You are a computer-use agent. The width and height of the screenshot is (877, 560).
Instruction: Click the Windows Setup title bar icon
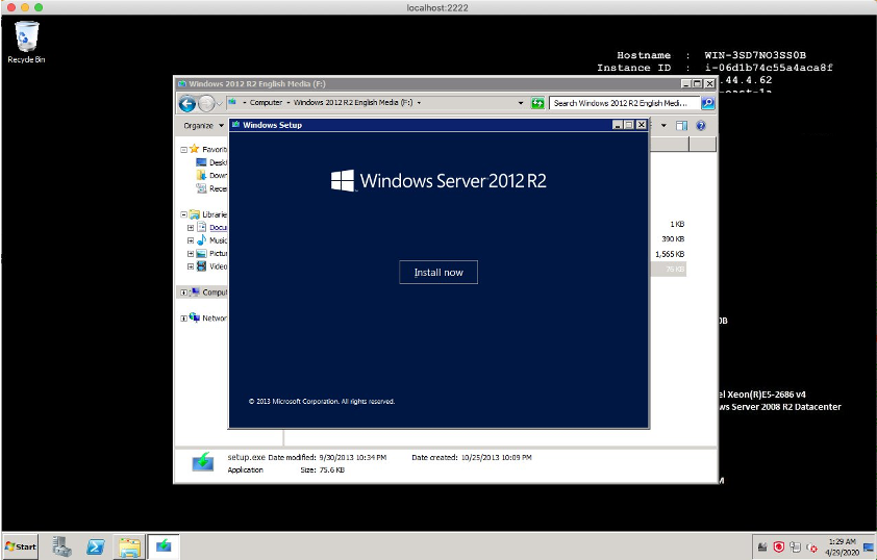click(x=235, y=125)
